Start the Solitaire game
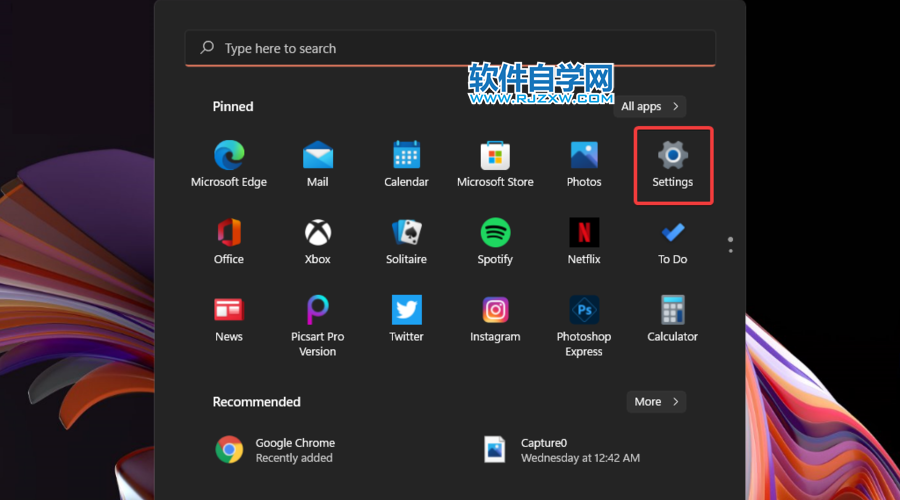The image size is (900, 500). pos(406,241)
